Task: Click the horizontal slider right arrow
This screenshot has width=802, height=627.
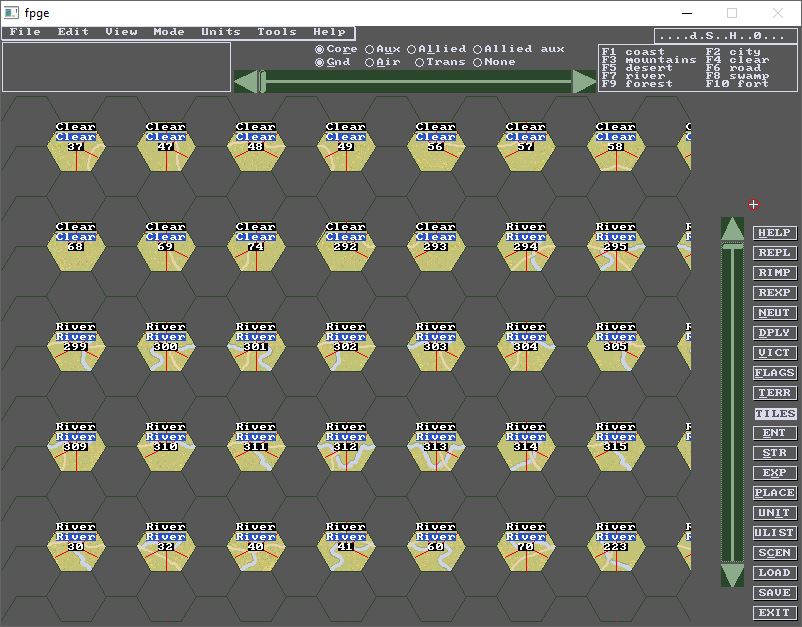Action: pyautogui.click(x=584, y=82)
